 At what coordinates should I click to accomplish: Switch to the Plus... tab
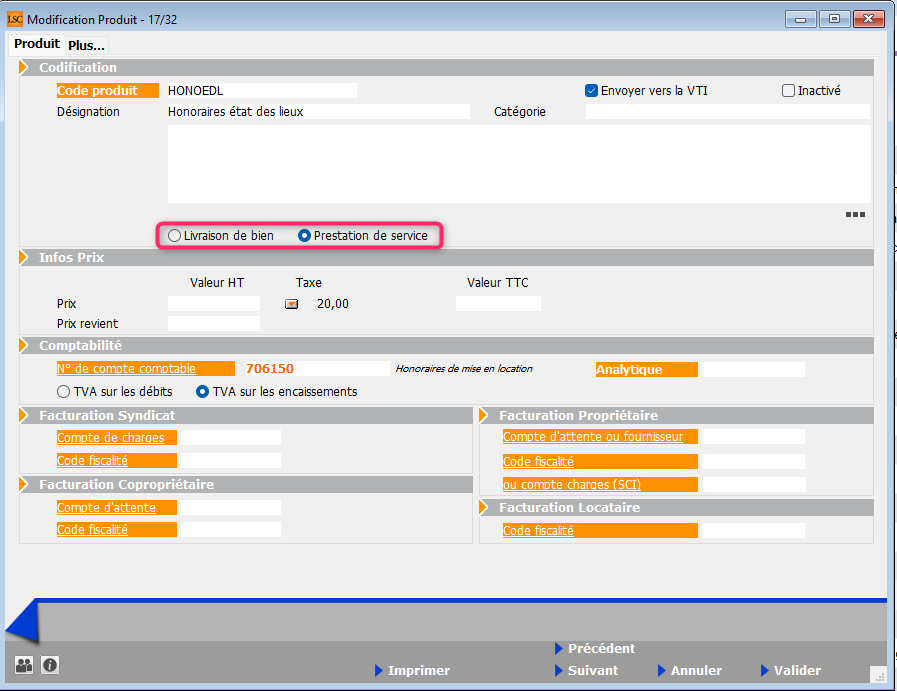[87, 45]
